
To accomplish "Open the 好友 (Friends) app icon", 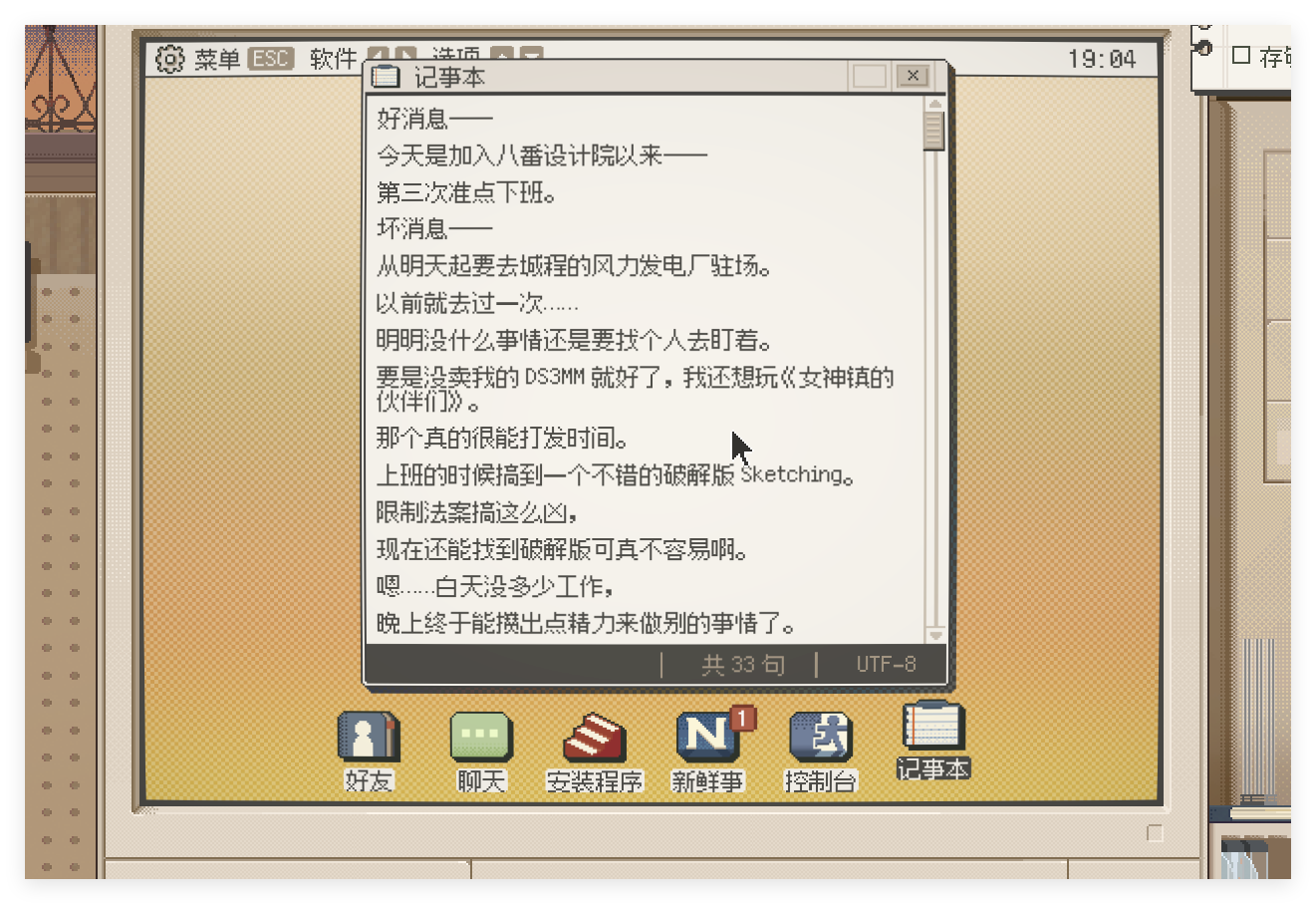I will pyautogui.click(x=369, y=740).
